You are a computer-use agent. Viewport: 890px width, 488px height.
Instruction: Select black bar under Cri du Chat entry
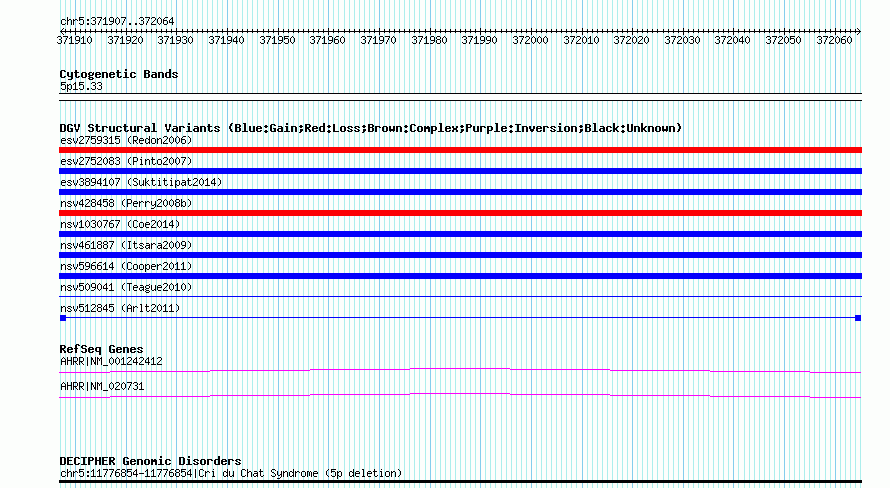coord(460,482)
